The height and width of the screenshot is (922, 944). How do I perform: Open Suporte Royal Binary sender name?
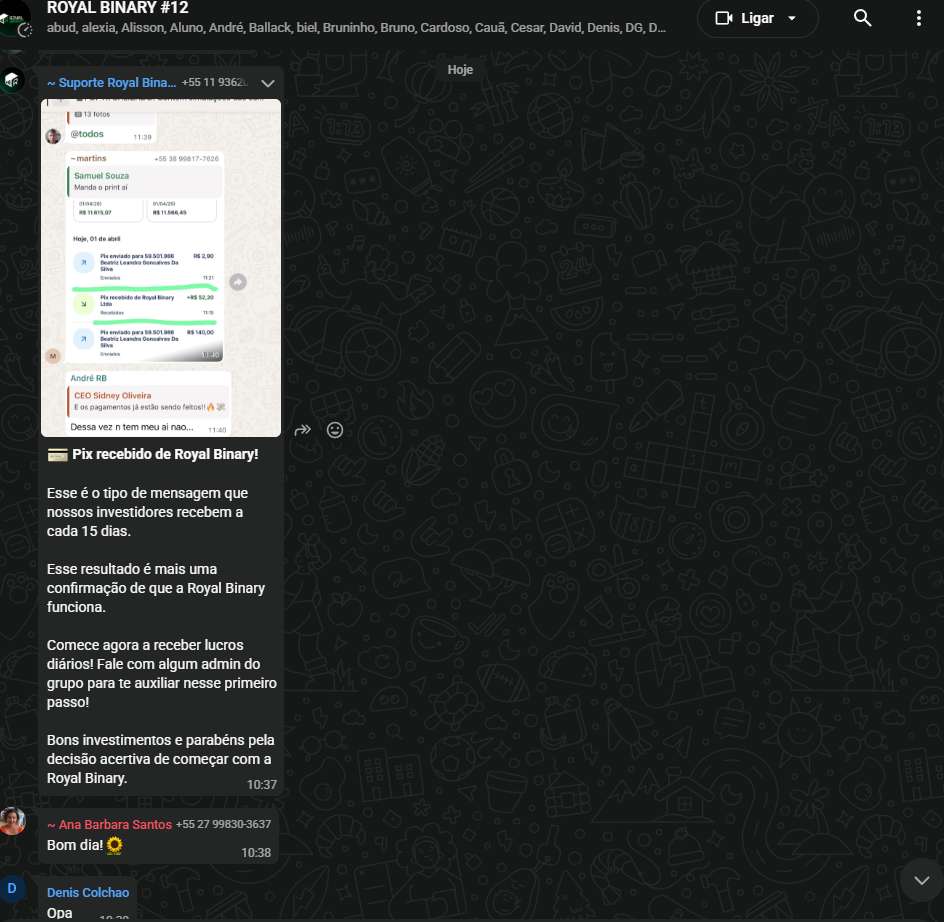112,83
